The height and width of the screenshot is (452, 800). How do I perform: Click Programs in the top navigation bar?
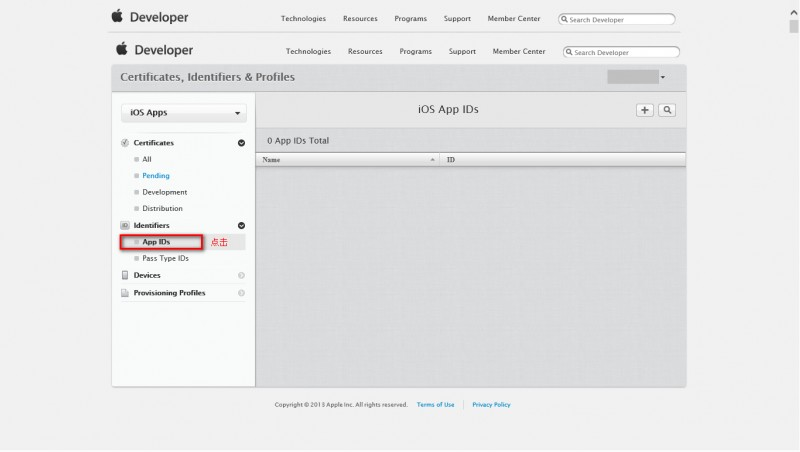coord(410,18)
